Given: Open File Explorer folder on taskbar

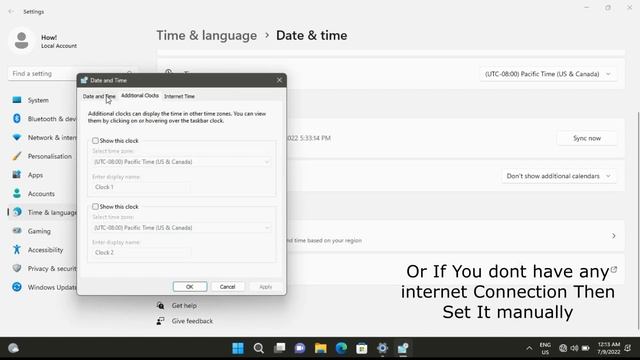Looking at the screenshot, I should 321,348.
